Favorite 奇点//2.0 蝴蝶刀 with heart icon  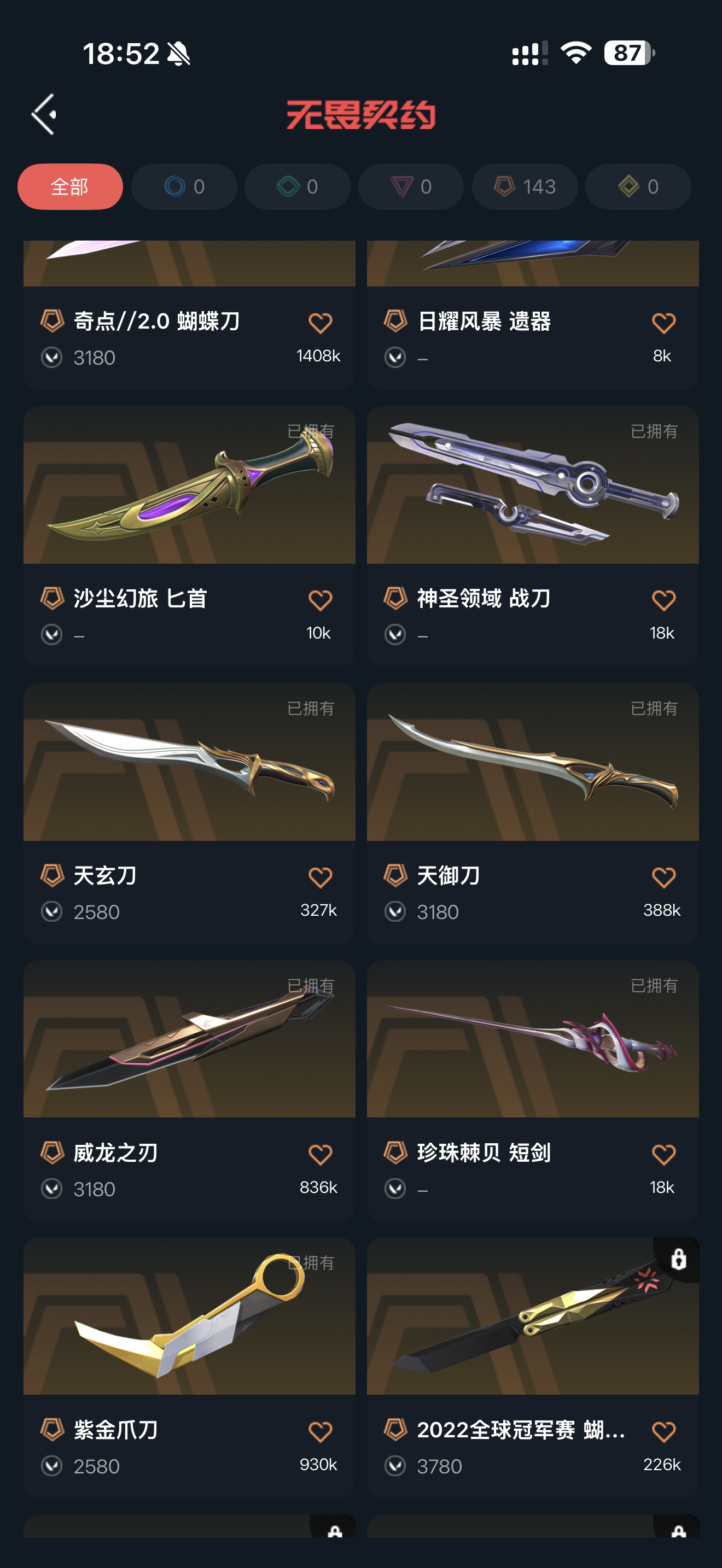(320, 323)
